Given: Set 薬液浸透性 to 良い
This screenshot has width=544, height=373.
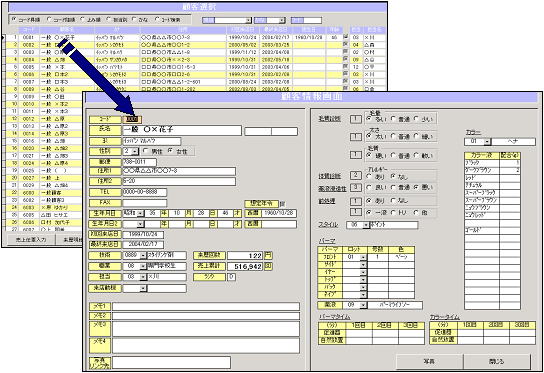Looking at the screenshot, I should click(x=369, y=187).
